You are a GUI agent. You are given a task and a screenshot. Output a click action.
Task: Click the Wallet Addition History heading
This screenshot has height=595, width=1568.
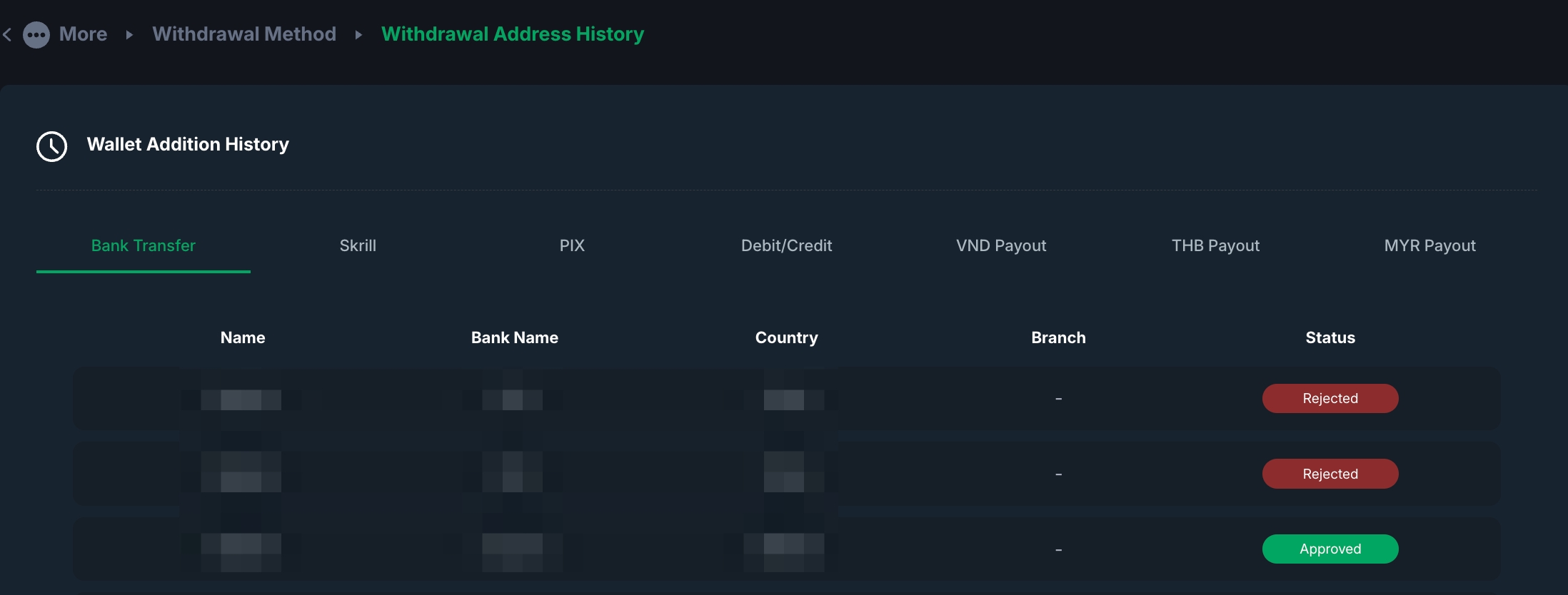click(188, 144)
